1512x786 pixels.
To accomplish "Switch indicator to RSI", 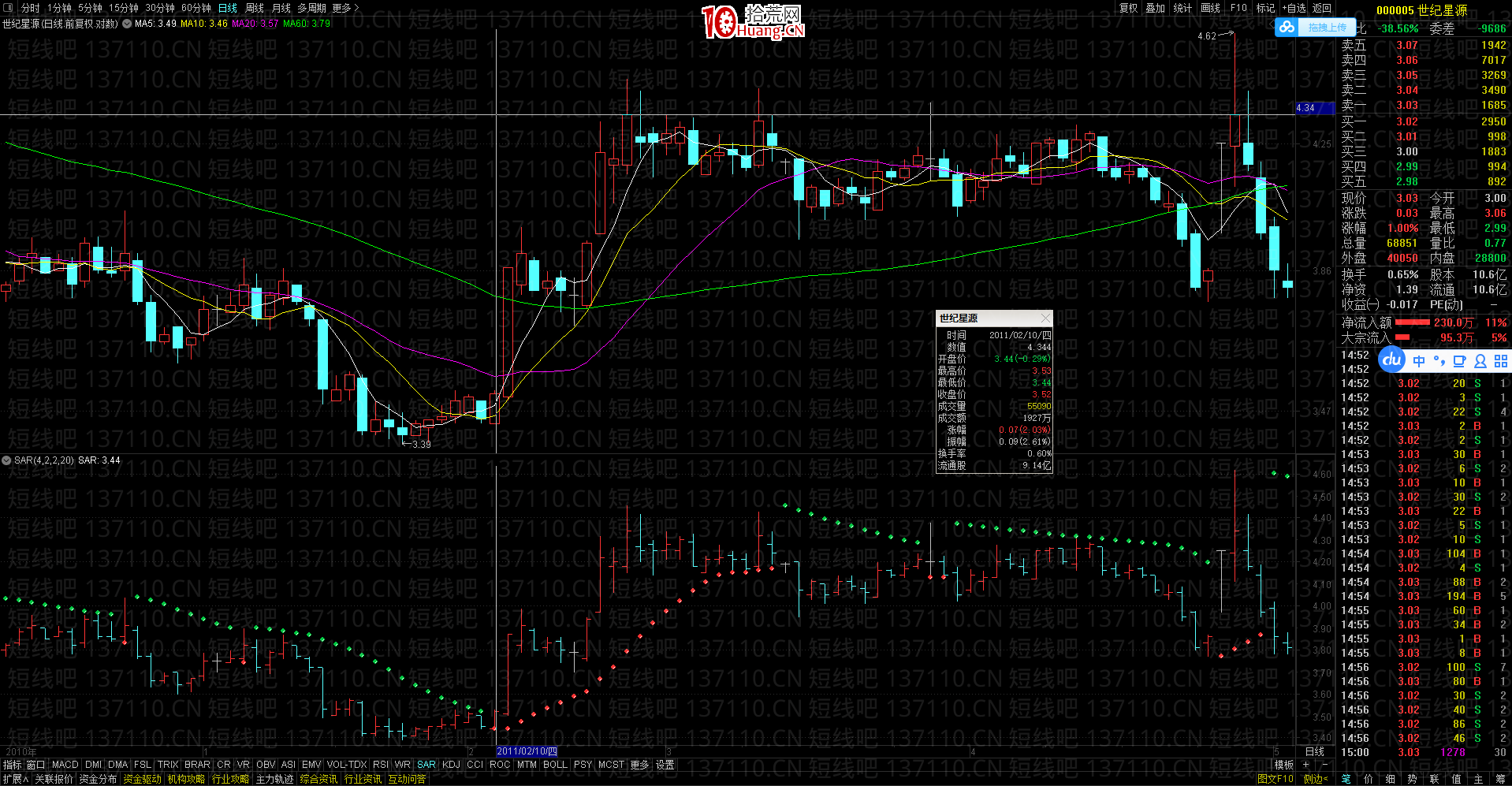I will point(381,765).
